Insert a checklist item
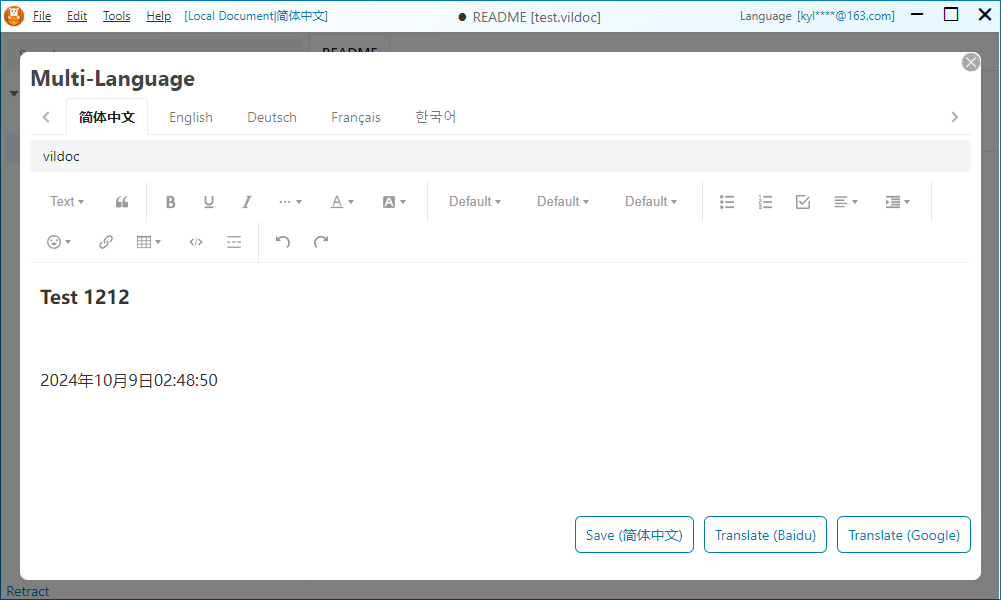 pos(803,202)
